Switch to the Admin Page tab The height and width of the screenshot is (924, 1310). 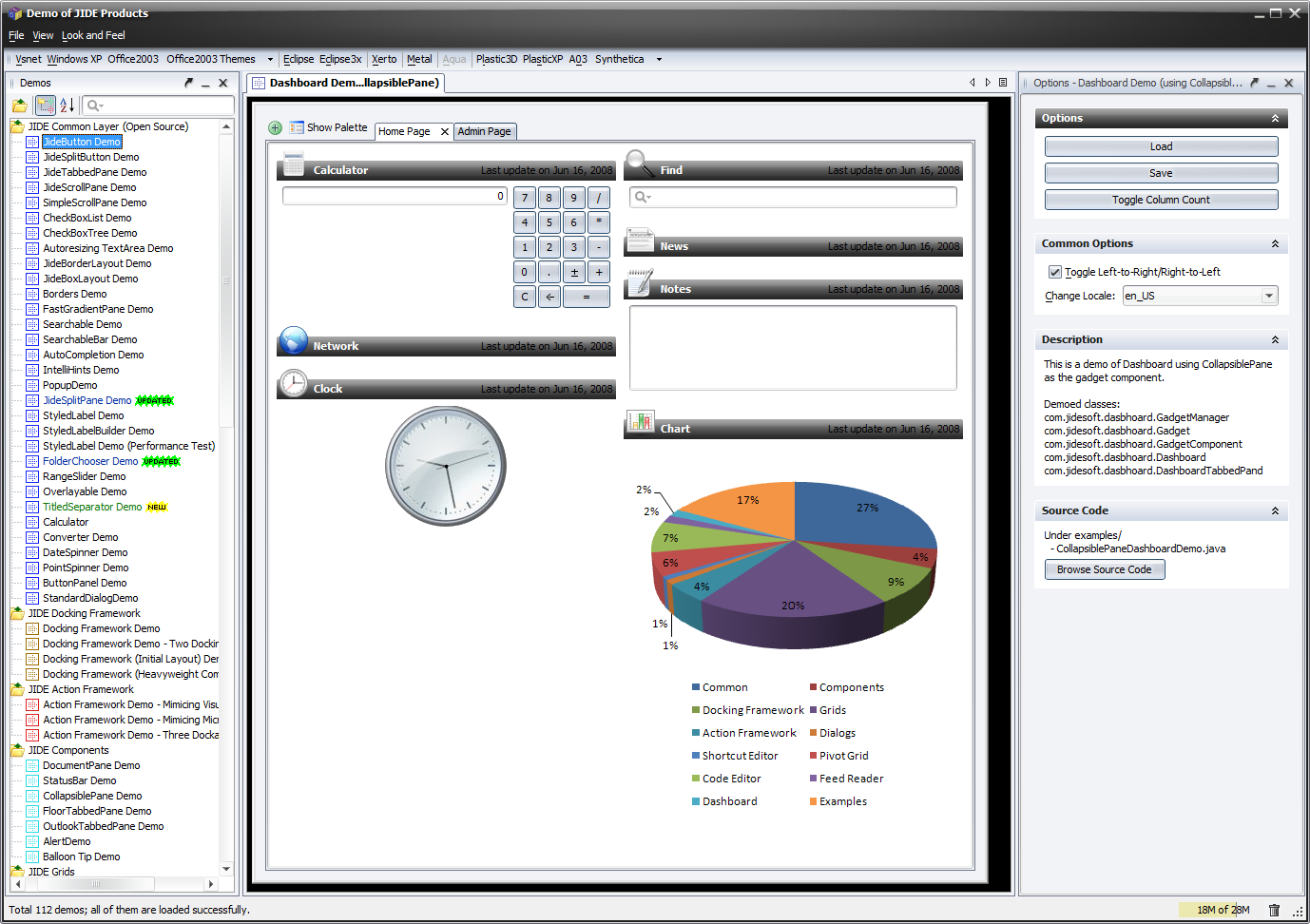(x=484, y=131)
